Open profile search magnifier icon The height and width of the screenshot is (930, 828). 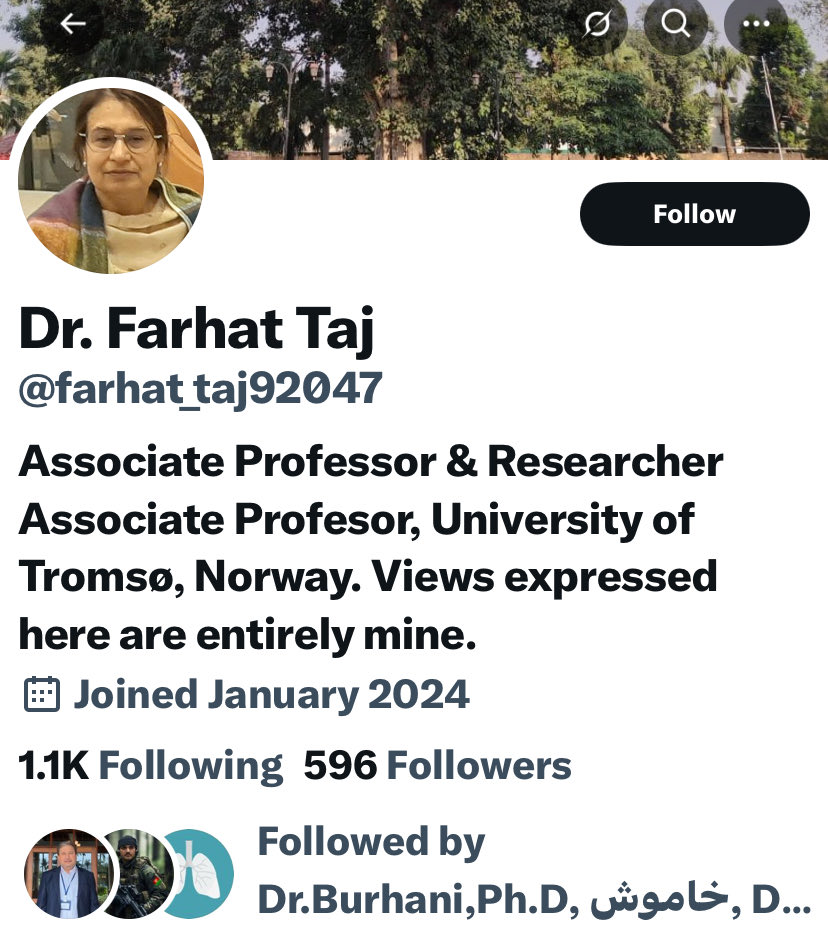(x=676, y=24)
